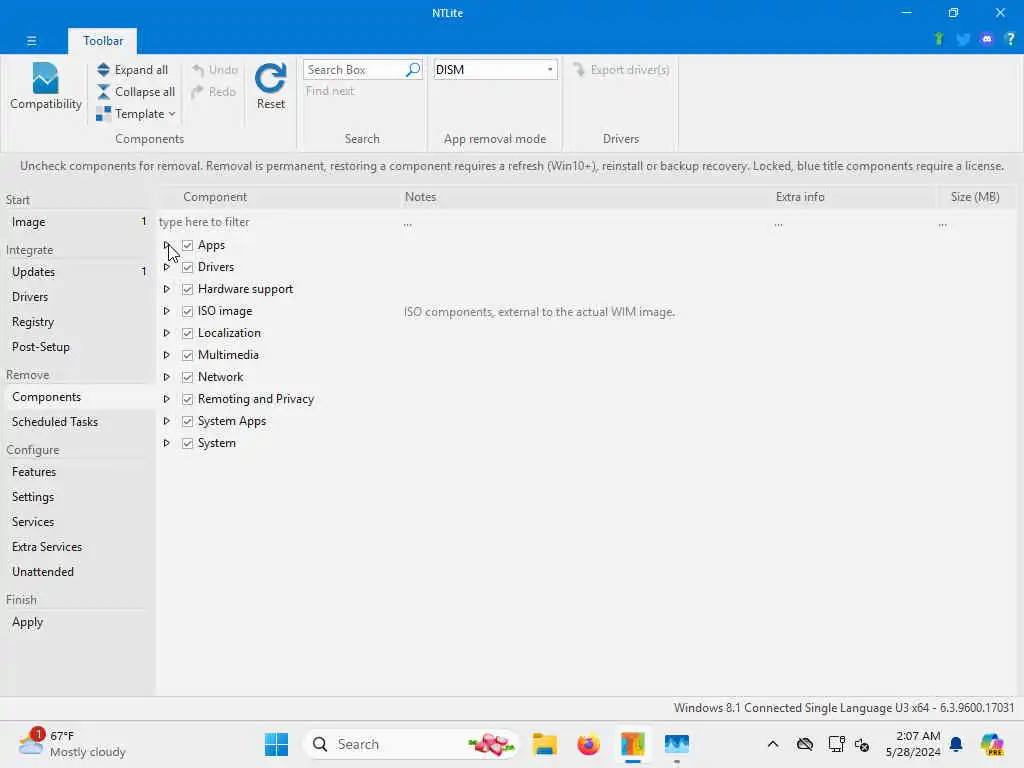
Task: Open the weather widget on taskbar
Action: (x=72, y=744)
